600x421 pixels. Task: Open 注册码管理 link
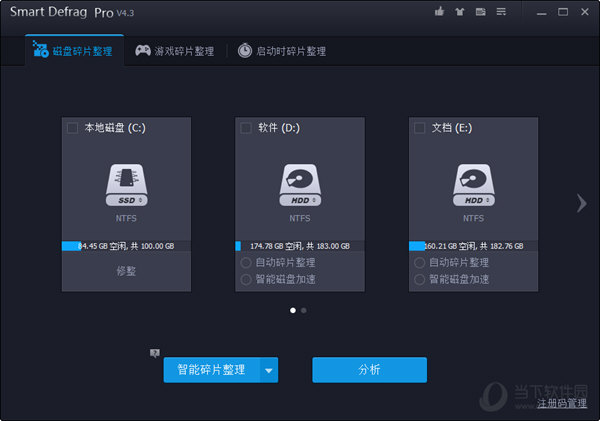(x=562, y=403)
